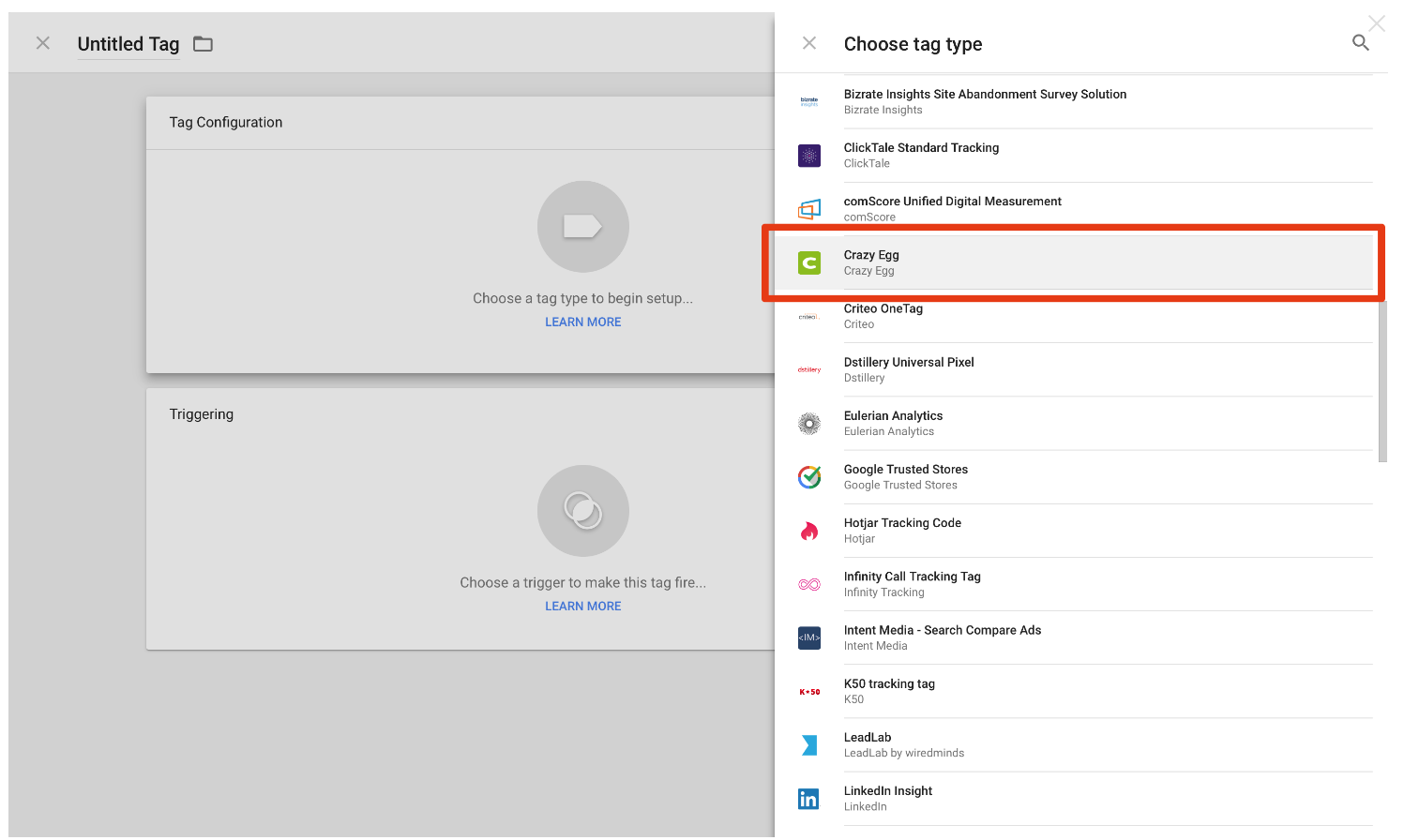Click the LinkedIn logo icon
Screen dimensions: 1404x840
[808, 799]
